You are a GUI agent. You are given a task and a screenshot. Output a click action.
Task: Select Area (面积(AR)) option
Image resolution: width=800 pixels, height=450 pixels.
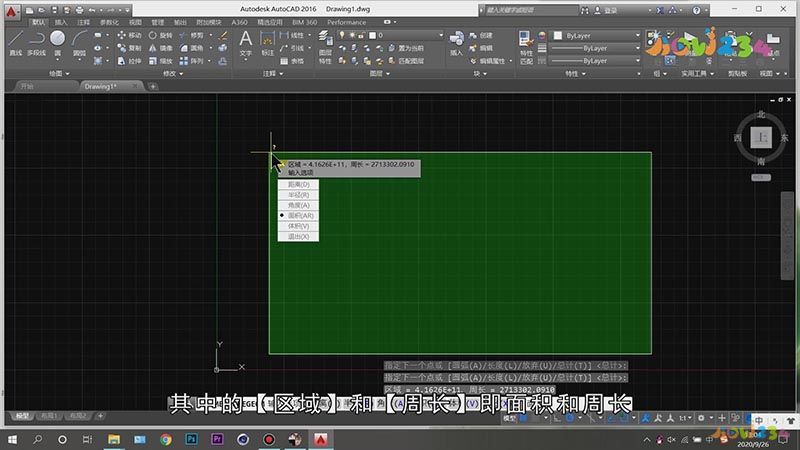point(298,215)
